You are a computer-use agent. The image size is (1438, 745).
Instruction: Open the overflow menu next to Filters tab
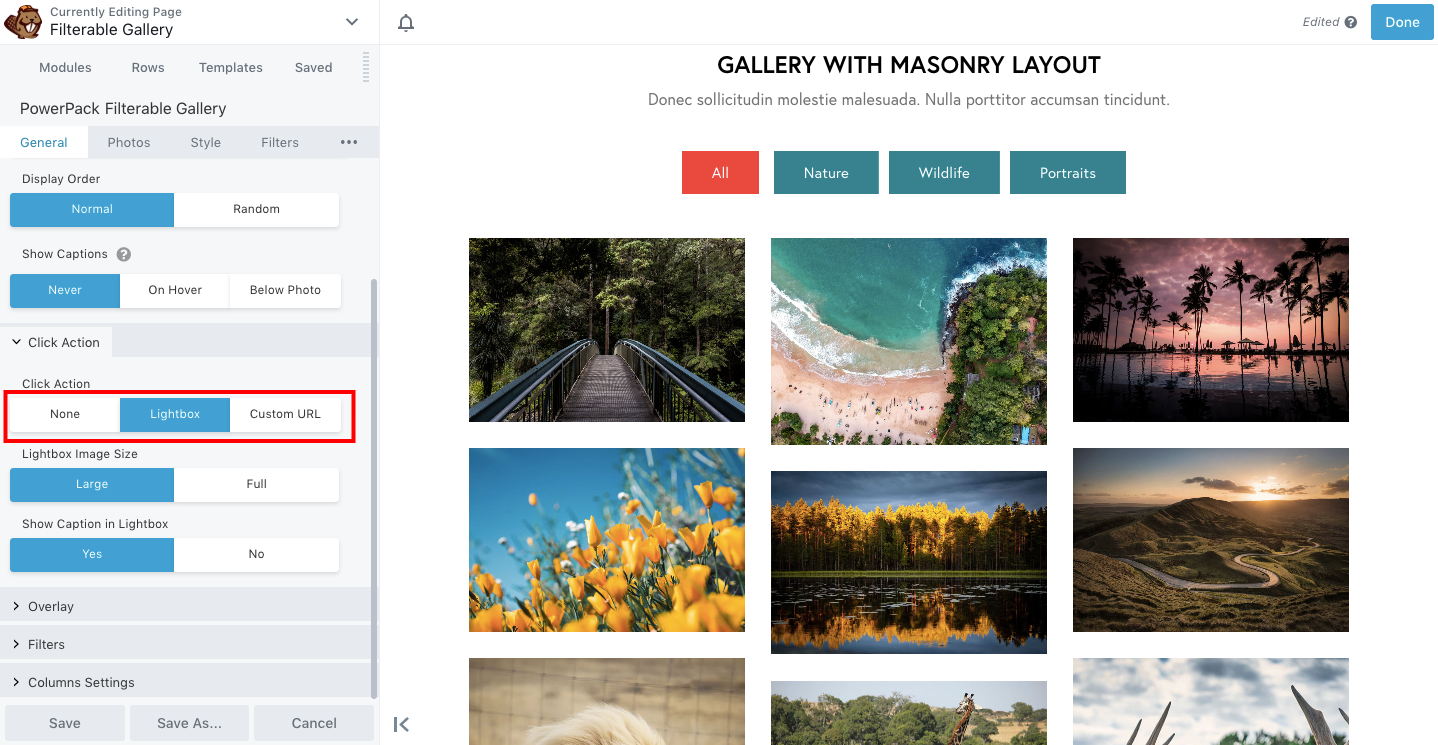pyautogui.click(x=349, y=142)
